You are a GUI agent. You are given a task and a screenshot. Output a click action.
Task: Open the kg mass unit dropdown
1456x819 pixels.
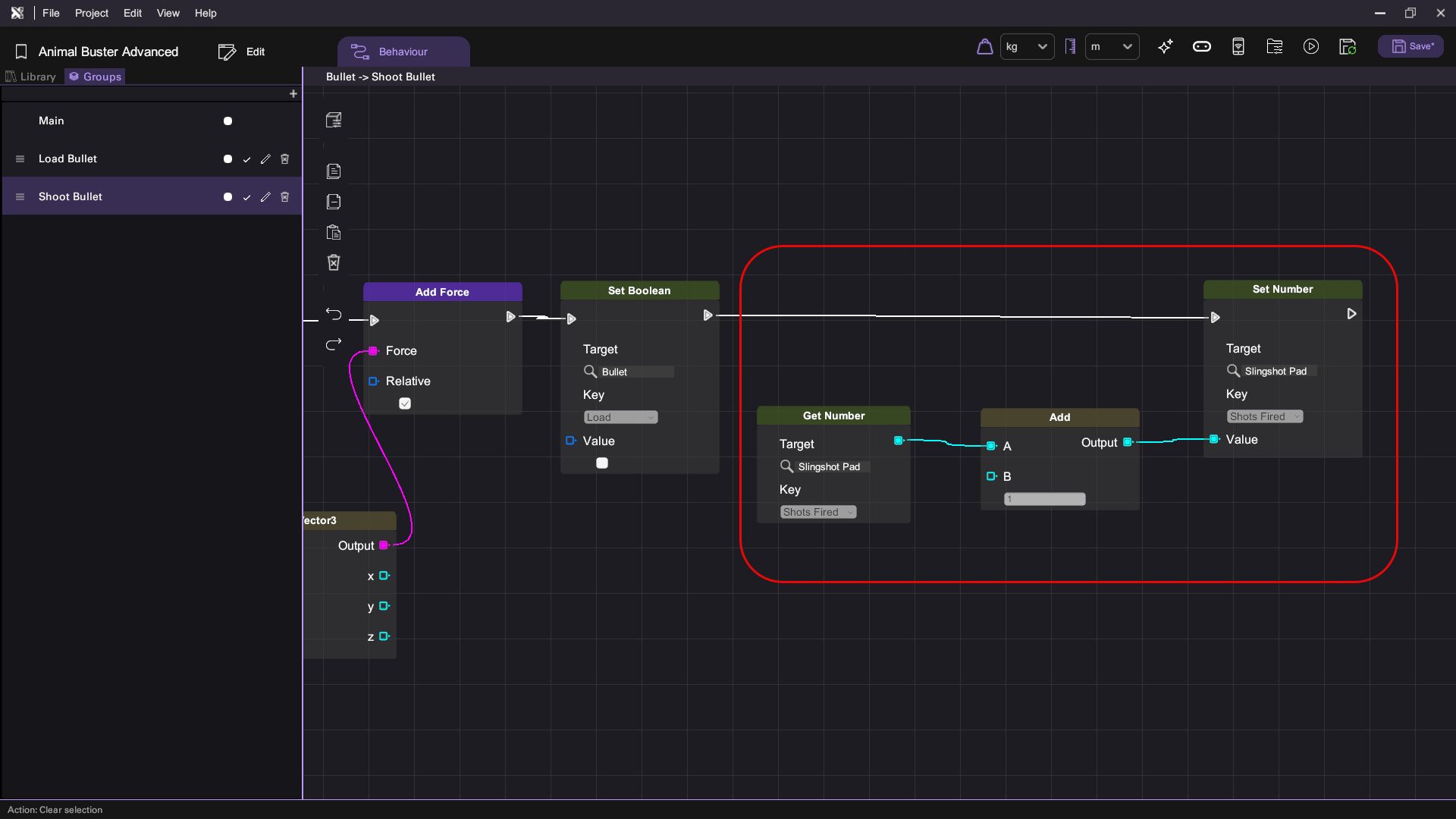[1027, 47]
